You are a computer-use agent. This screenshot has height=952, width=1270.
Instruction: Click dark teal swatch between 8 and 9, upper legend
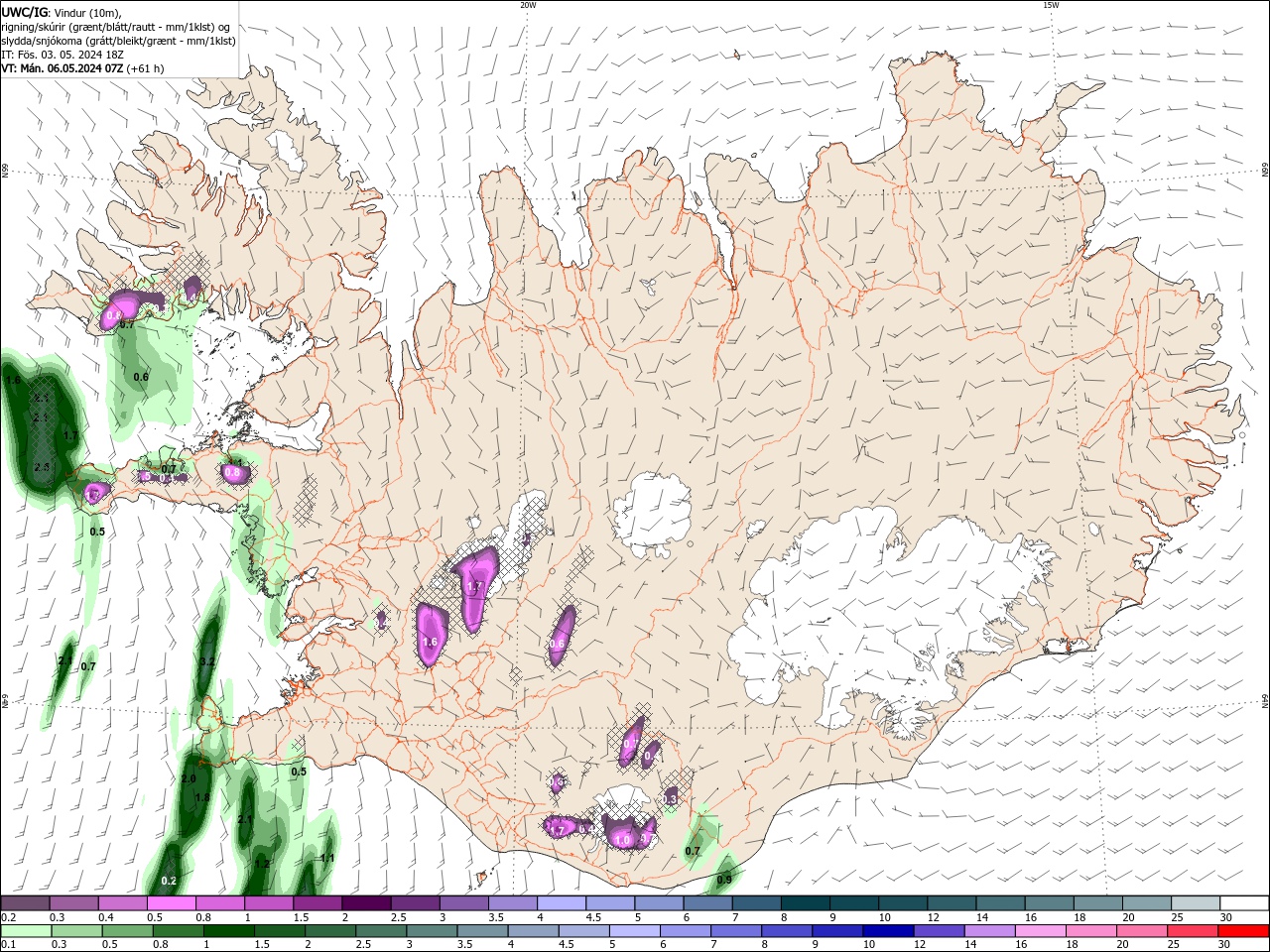click(806, 903)
